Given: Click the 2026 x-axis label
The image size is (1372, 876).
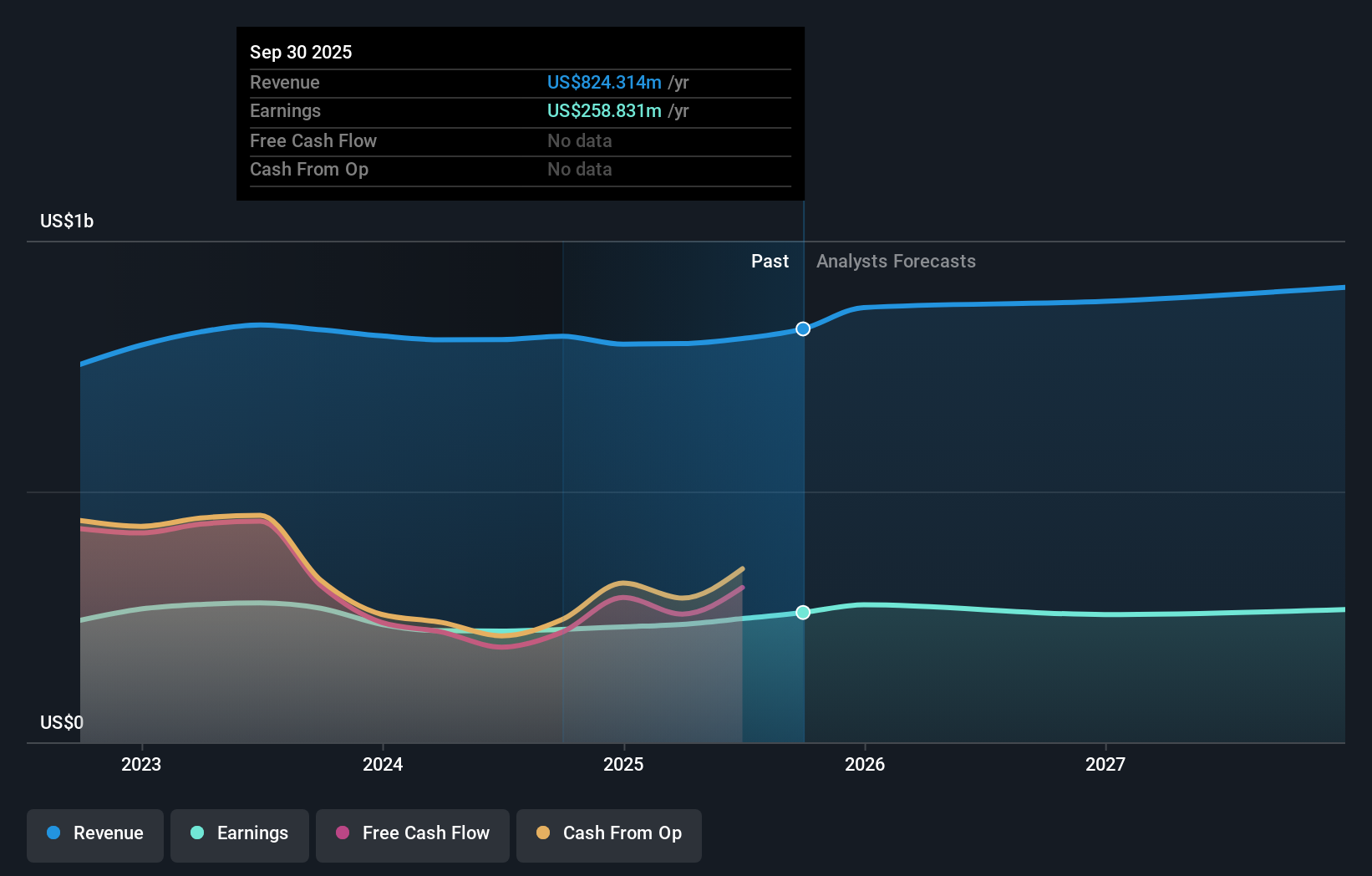Looking at the screenshot, I should coord(865,764).
